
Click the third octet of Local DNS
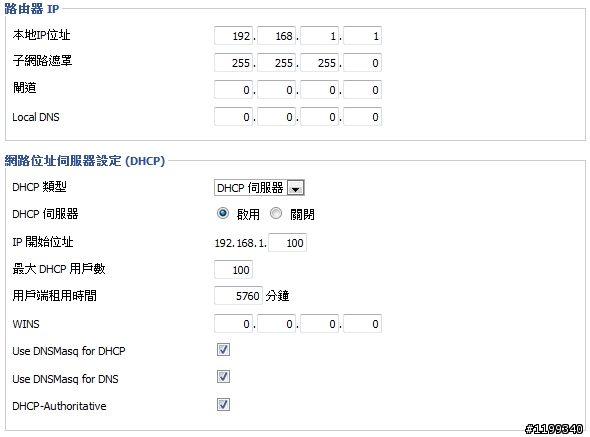click(319, 117)
